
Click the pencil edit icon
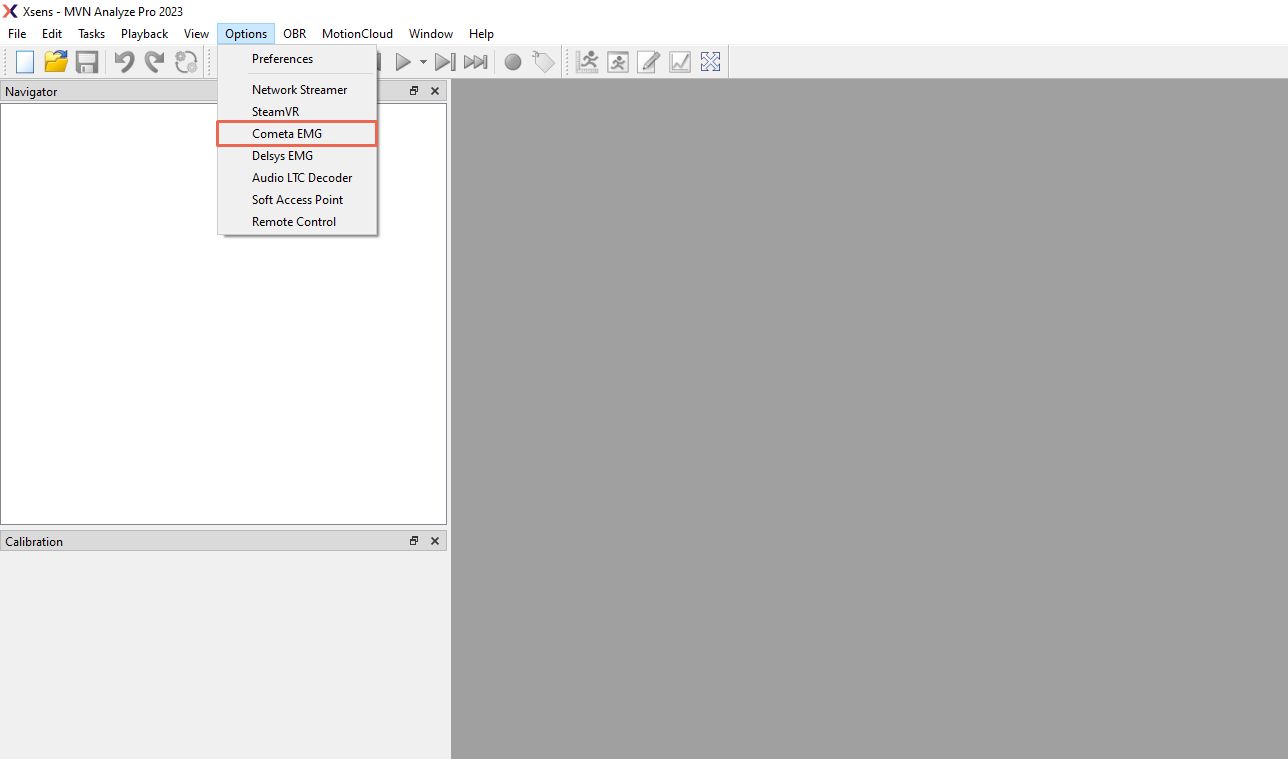tap(649, 62)
